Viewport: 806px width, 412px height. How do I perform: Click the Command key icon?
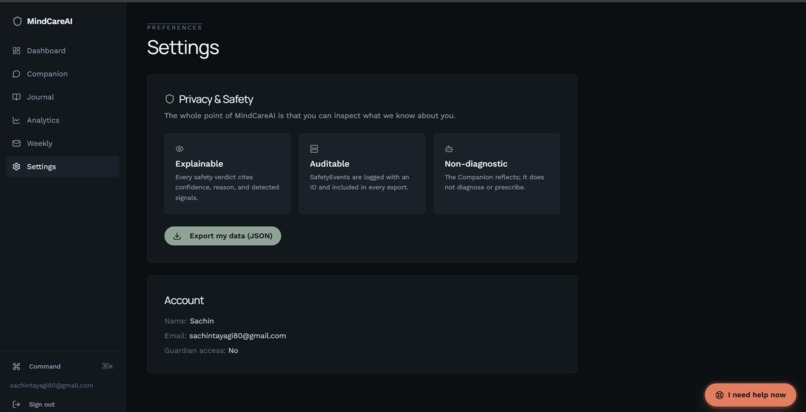pyautogui.click(x=16, y=366)
